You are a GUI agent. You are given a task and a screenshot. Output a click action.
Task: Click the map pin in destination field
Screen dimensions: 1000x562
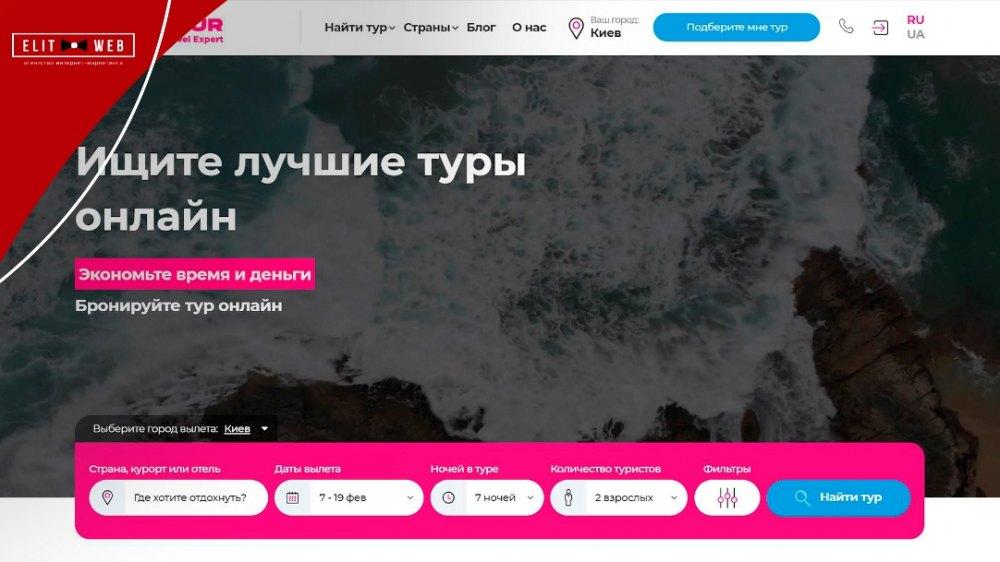107,498
